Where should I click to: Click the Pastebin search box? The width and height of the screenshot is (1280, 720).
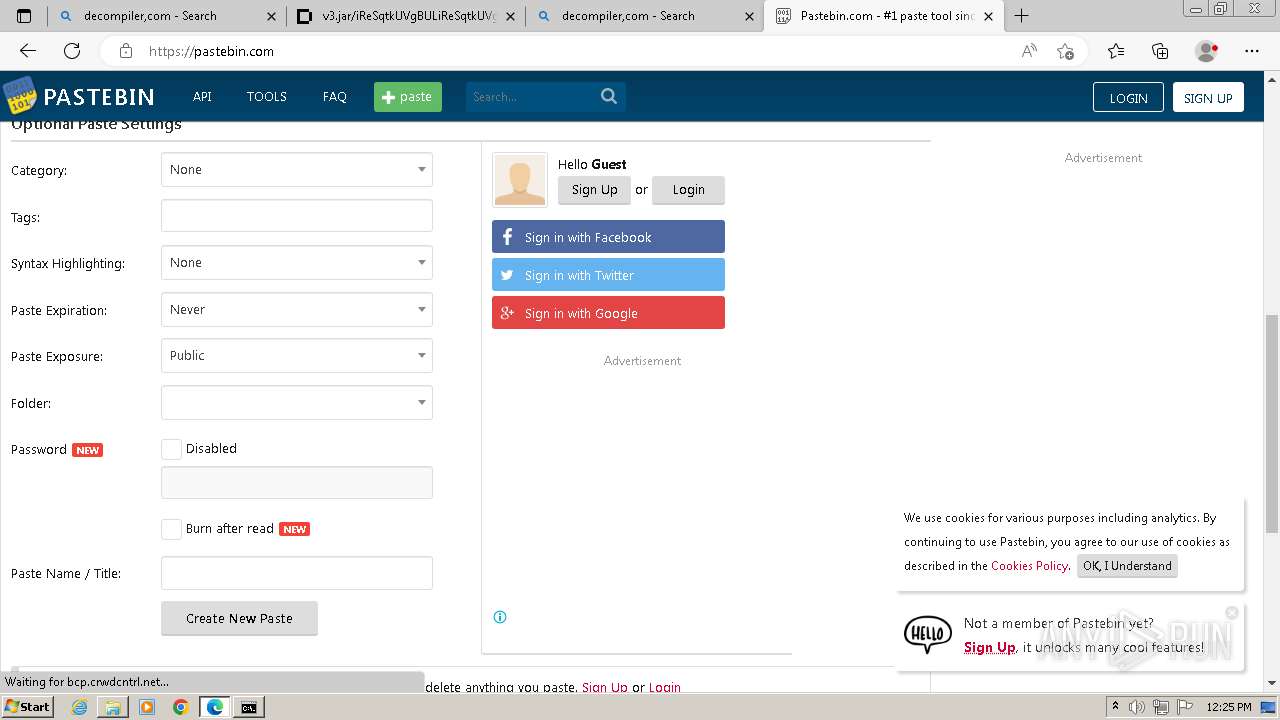[x=532, y=97]
